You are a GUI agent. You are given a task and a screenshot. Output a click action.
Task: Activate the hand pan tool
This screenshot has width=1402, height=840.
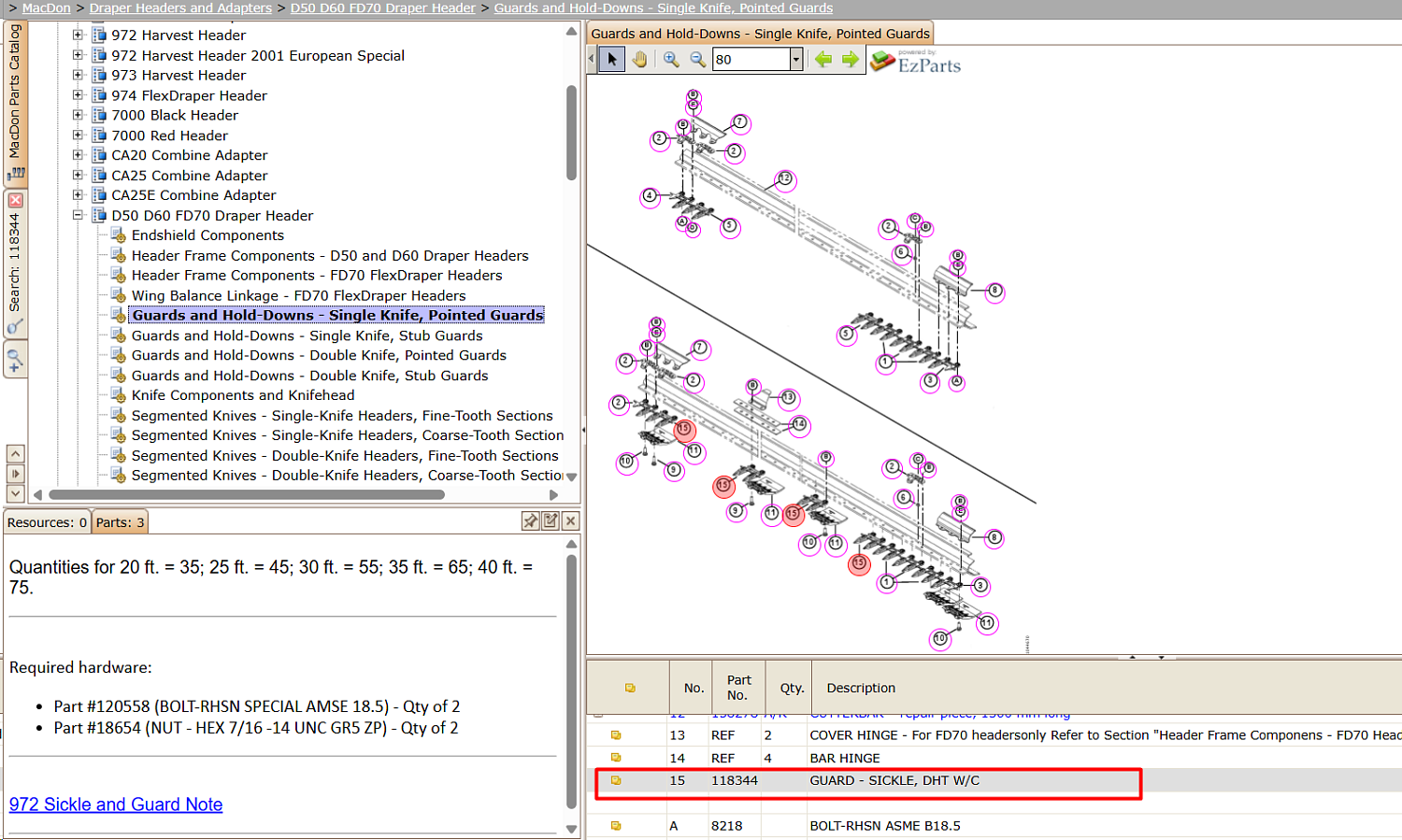(639, 60)
